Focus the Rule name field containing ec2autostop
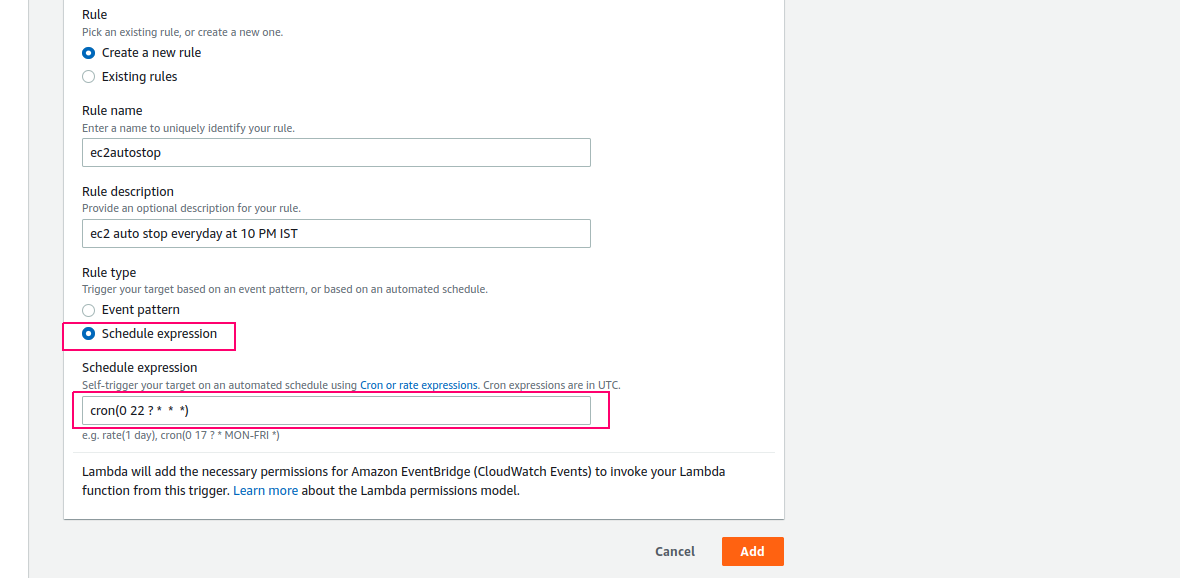Image resolution: width=1180 pixels, height=578 pixels. pos(336,152)
